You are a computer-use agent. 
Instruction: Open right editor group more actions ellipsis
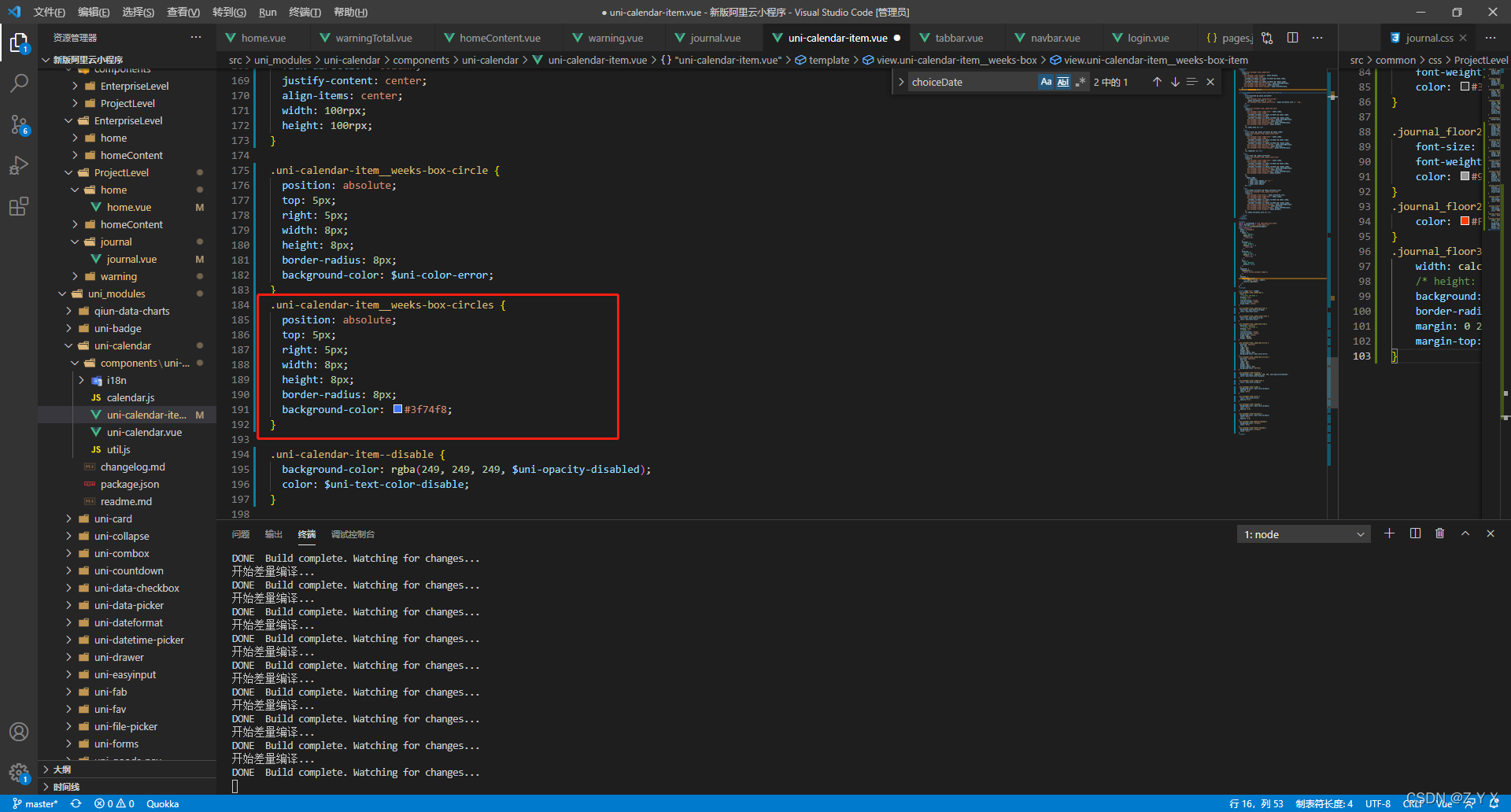(1491, 38)
